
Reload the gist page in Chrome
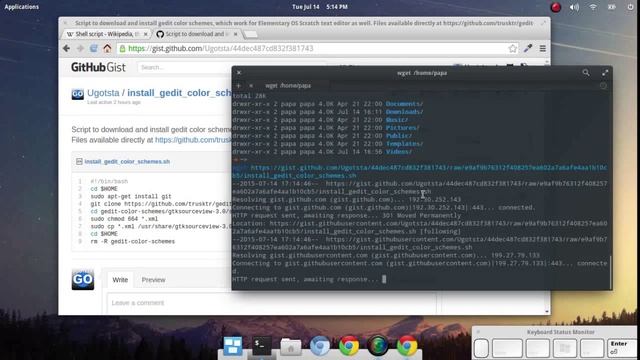click(93, 49)
